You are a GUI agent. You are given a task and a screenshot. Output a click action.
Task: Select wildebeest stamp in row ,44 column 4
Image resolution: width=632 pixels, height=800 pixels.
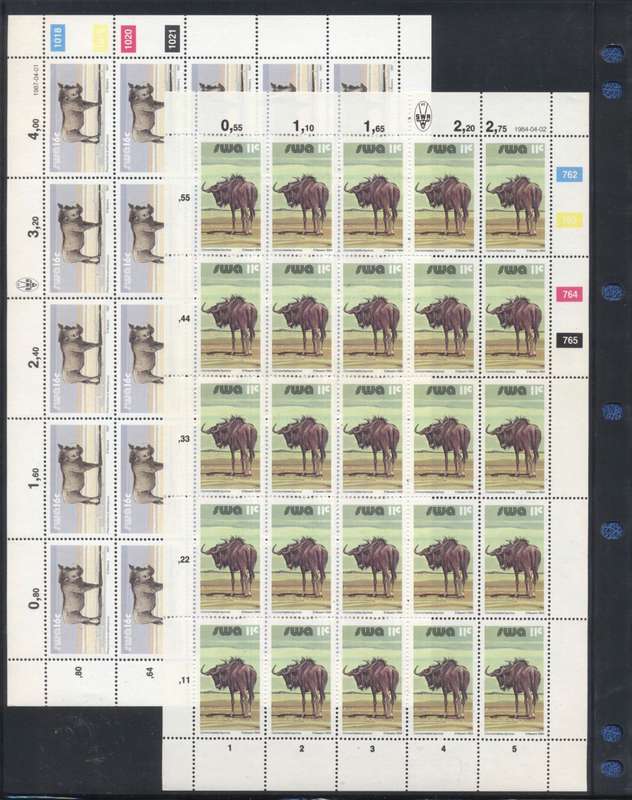point(443,317)
